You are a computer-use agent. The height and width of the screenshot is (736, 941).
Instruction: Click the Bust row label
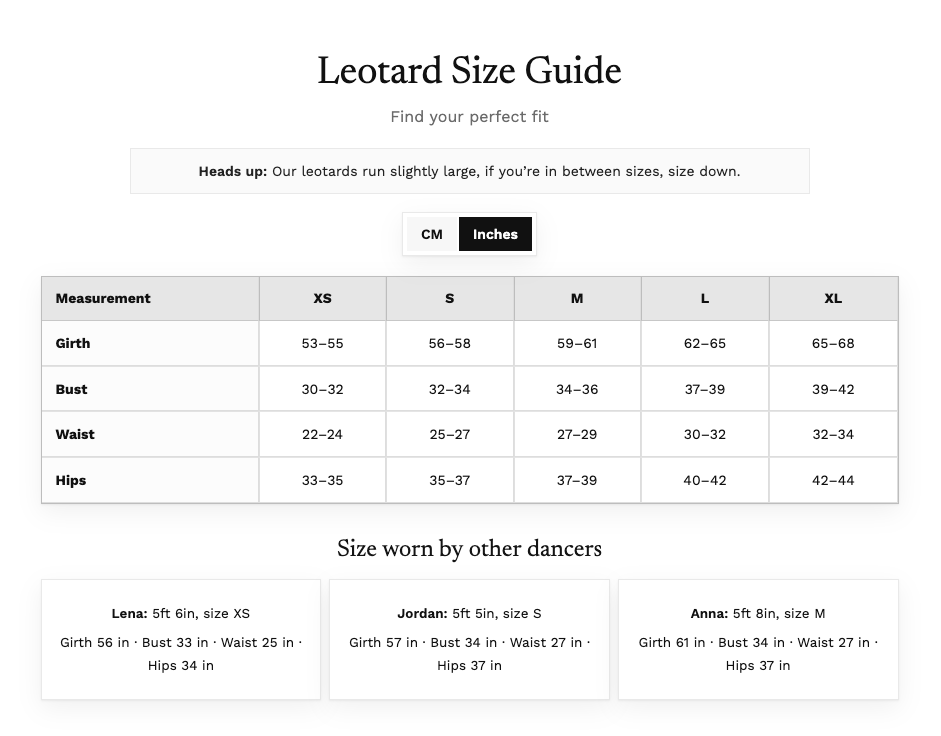click(71, 389)
